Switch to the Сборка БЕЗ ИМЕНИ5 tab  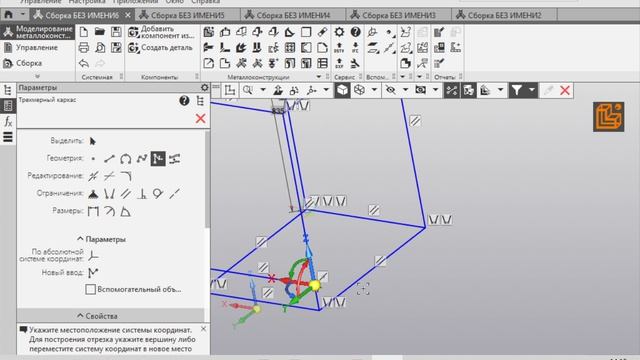[187, 15]
